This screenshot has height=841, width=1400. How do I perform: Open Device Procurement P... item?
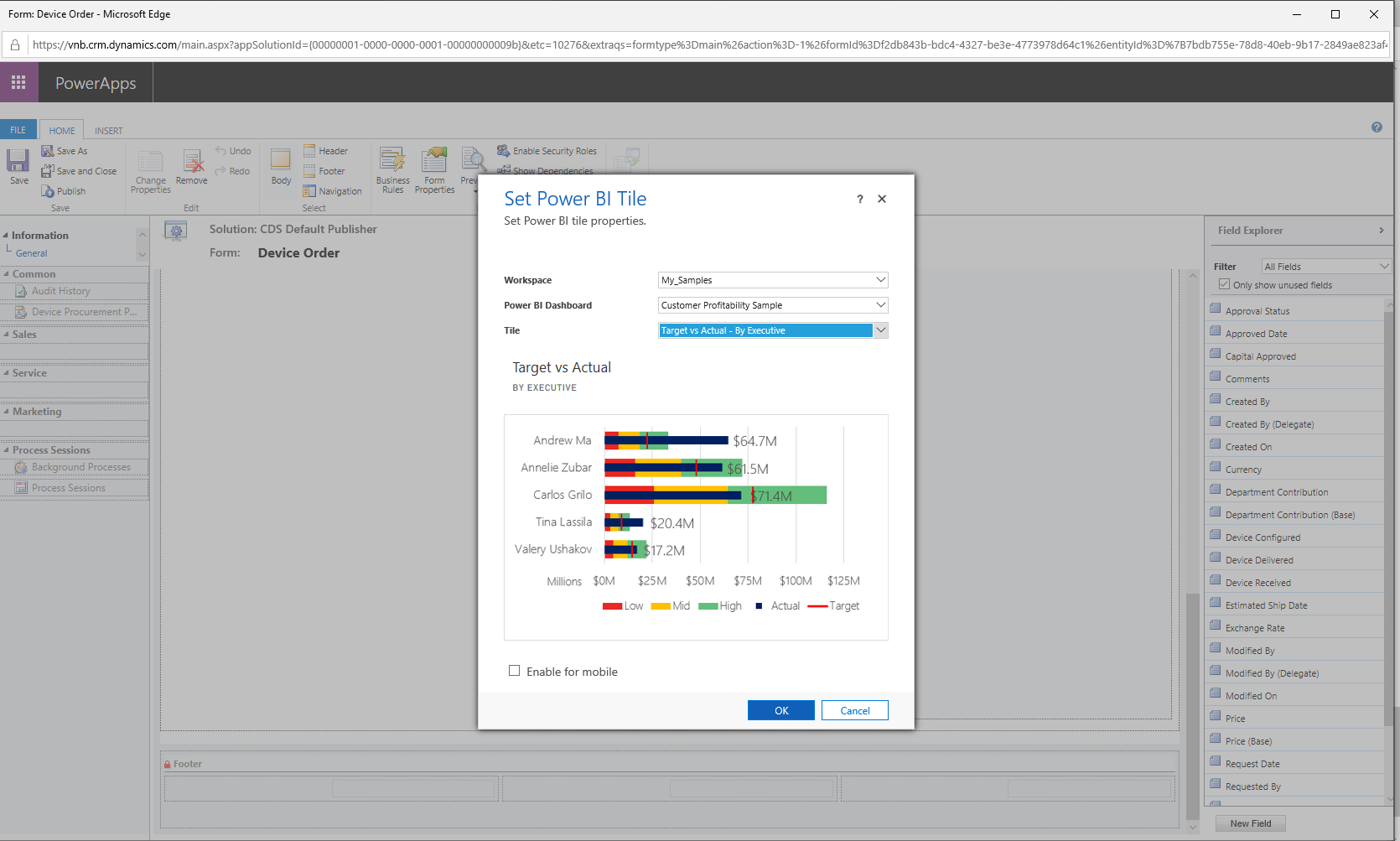coord(75,312)
